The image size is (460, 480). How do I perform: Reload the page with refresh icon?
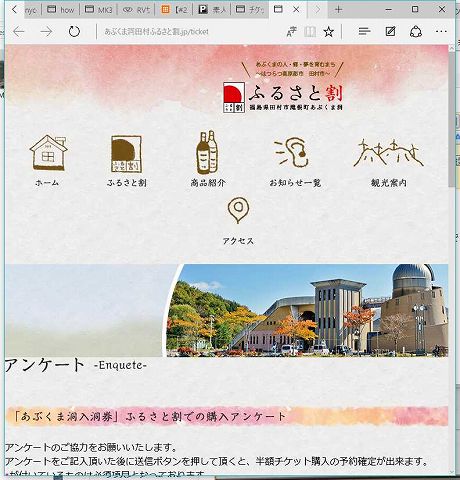[x=74, y=32]
